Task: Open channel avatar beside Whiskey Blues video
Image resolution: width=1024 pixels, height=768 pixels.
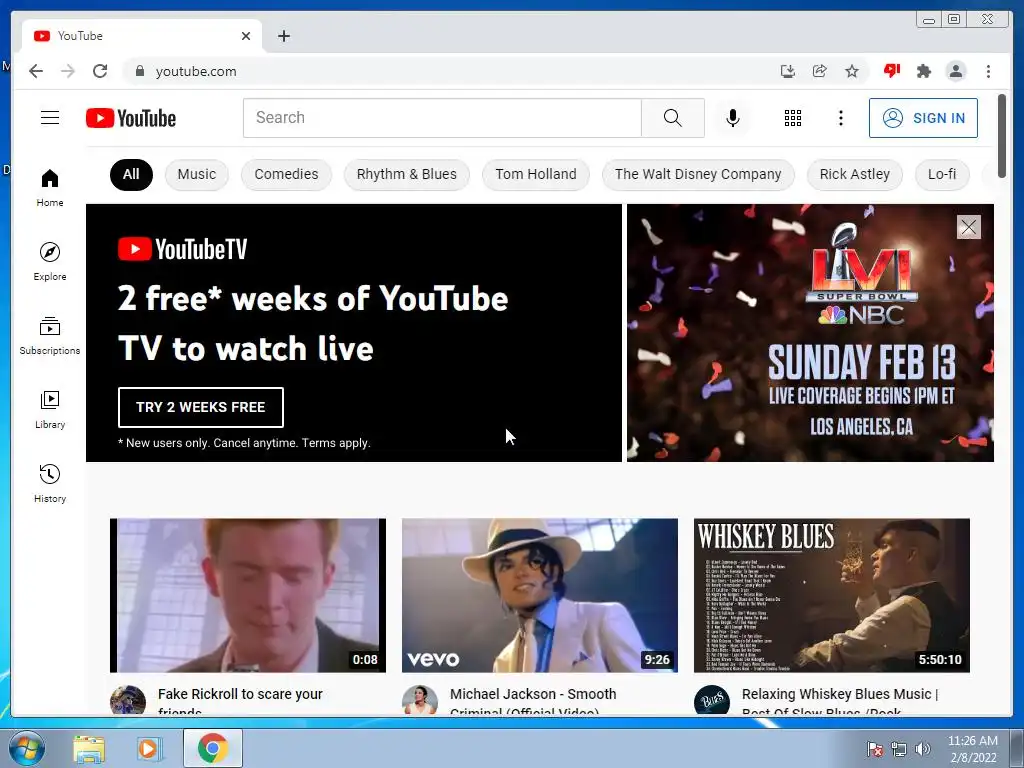Action: [x=711, y=700]
